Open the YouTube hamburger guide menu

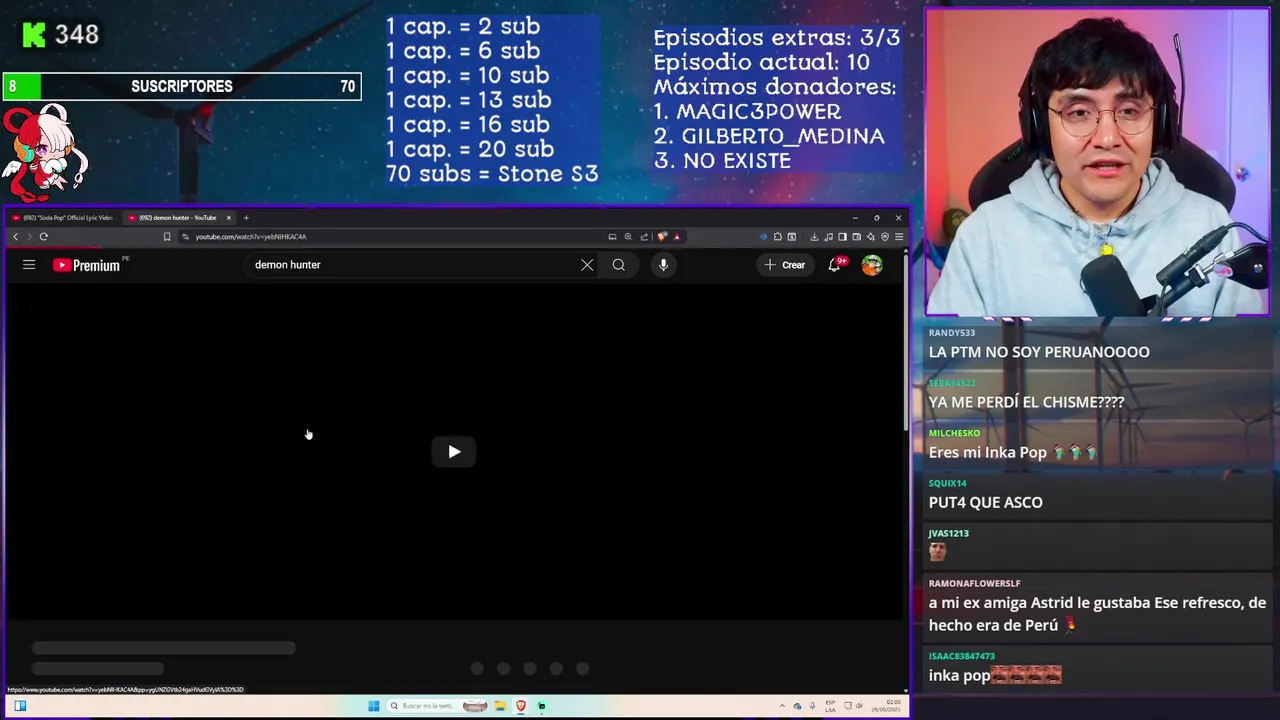click(29, 265)
